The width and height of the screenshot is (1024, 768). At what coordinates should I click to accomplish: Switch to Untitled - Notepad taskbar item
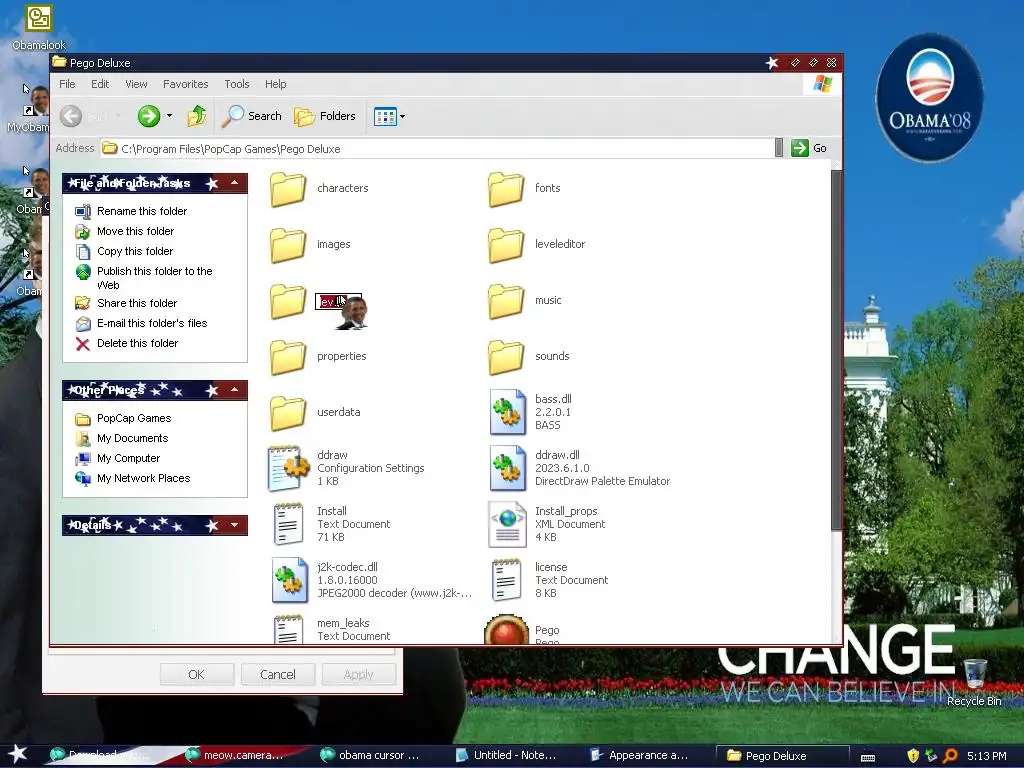coord(507,755)
